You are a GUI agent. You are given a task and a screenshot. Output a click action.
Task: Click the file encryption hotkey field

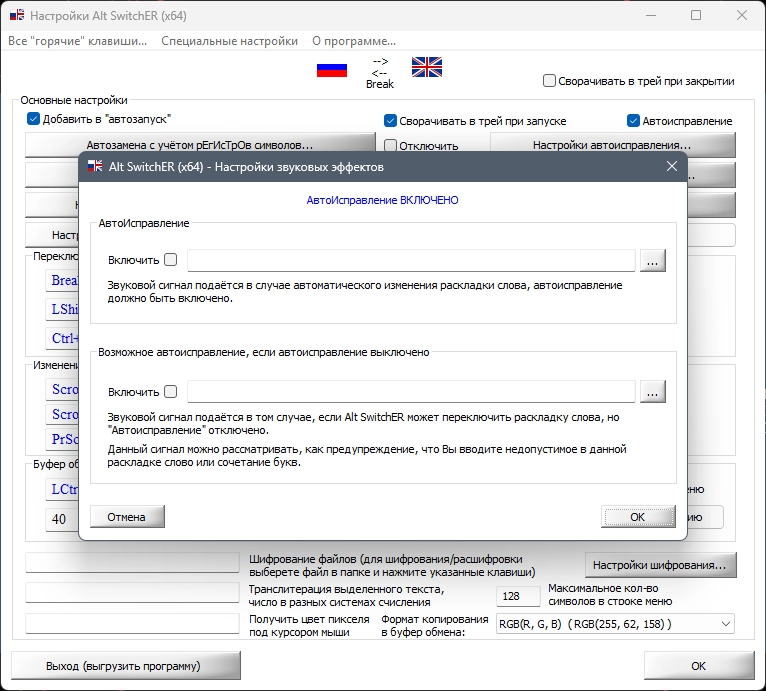point(132,562)
